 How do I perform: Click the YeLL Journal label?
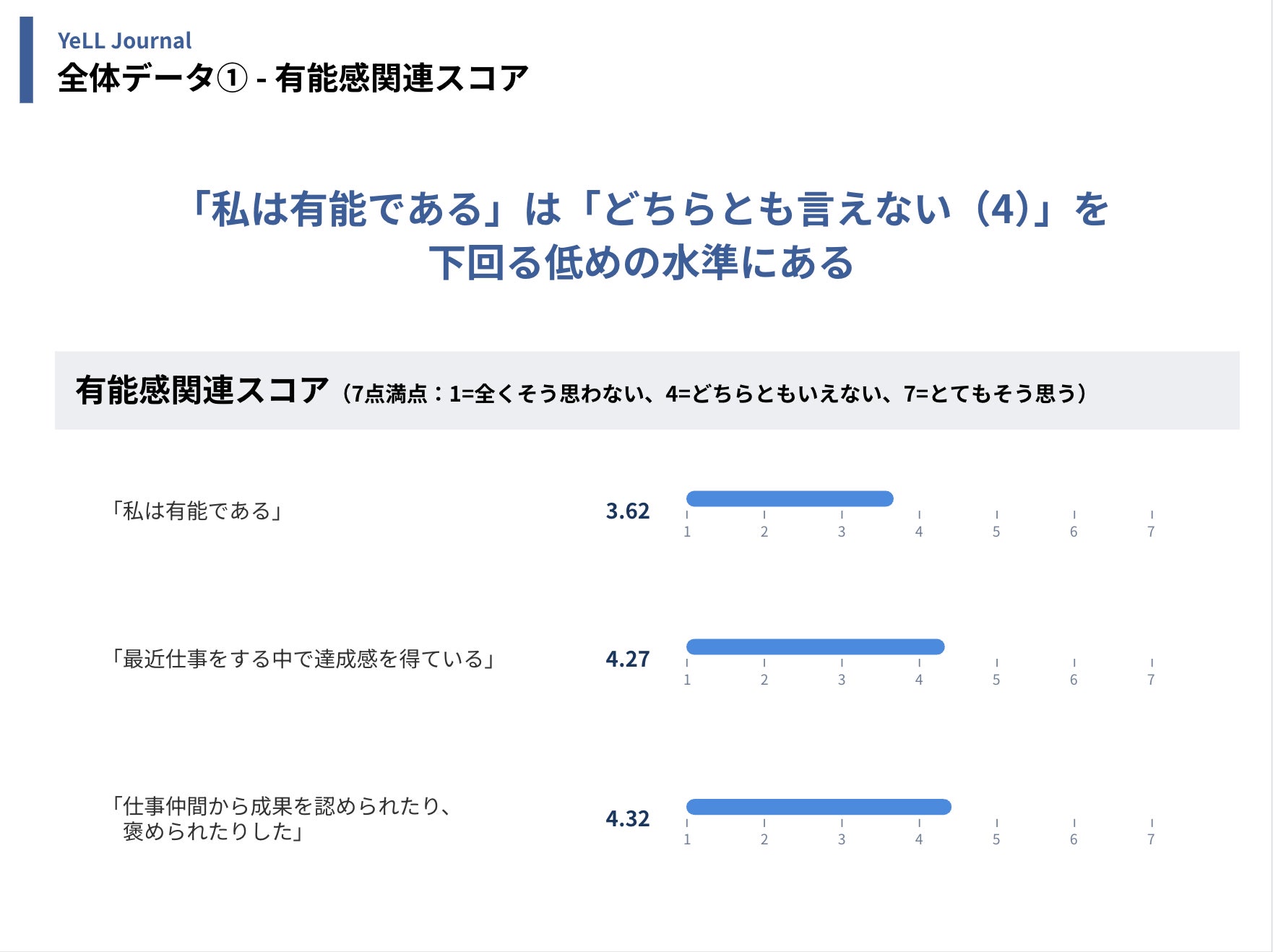pos(124,40)
